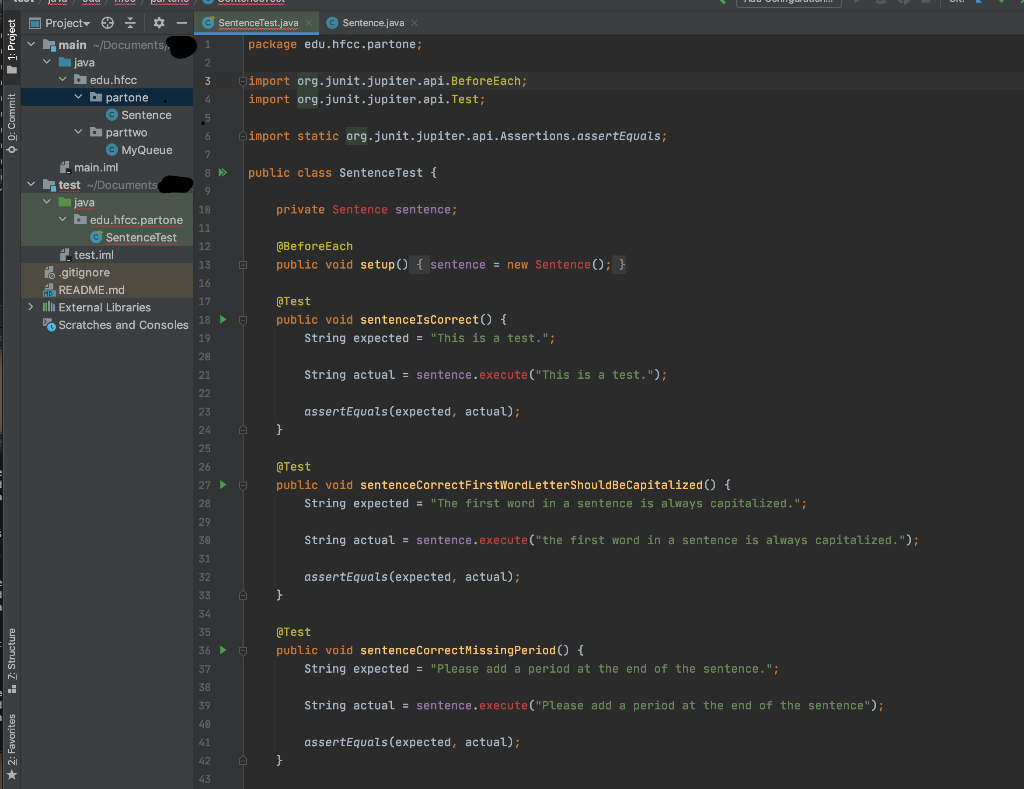Click sentenceCorrectFirstWordLetterShouldBeCapitalized method name
1024x789 pixels.
[x=532, y=485]
